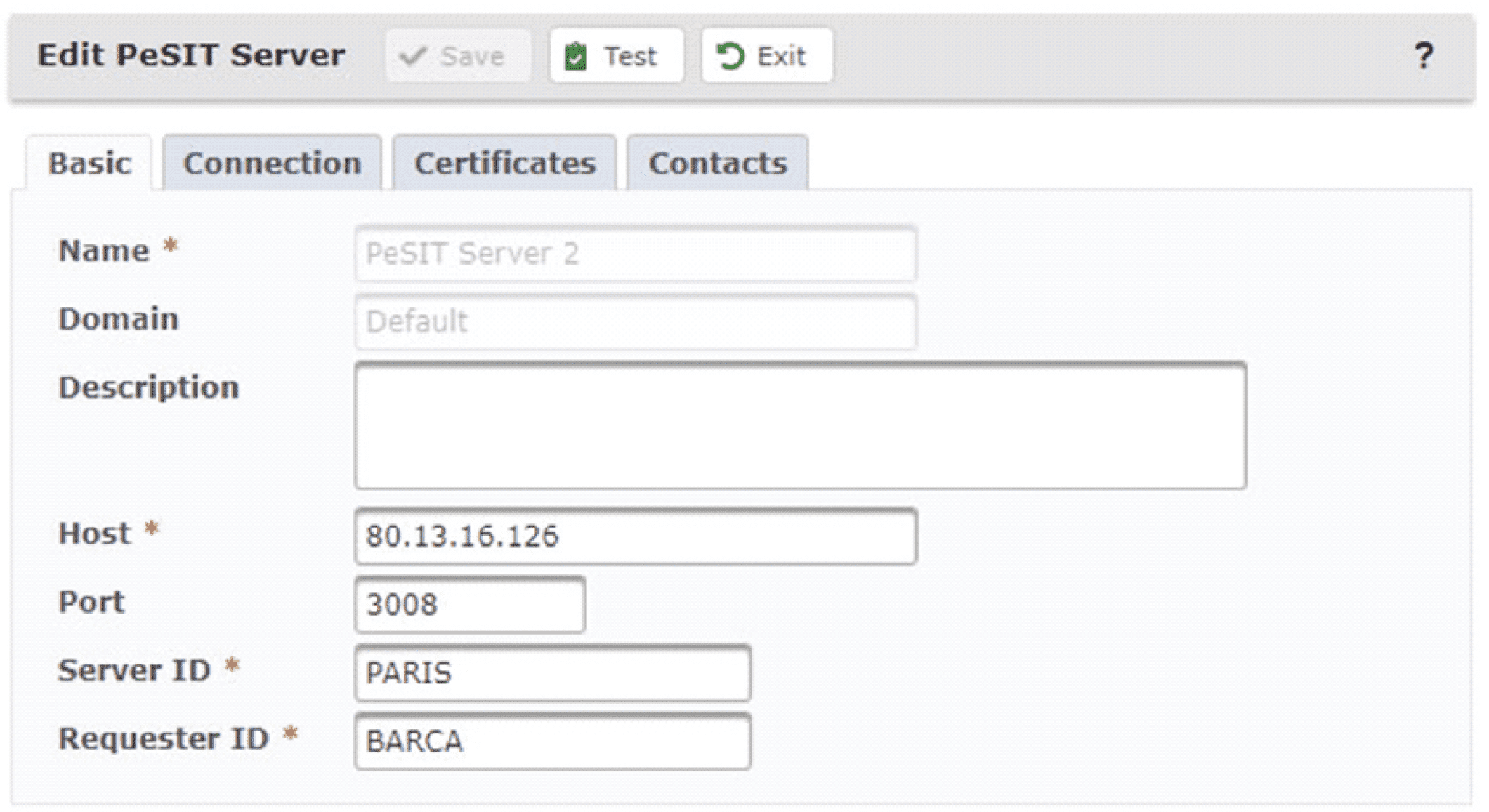Click the Domain field showing Default

(x=635, y=322)
